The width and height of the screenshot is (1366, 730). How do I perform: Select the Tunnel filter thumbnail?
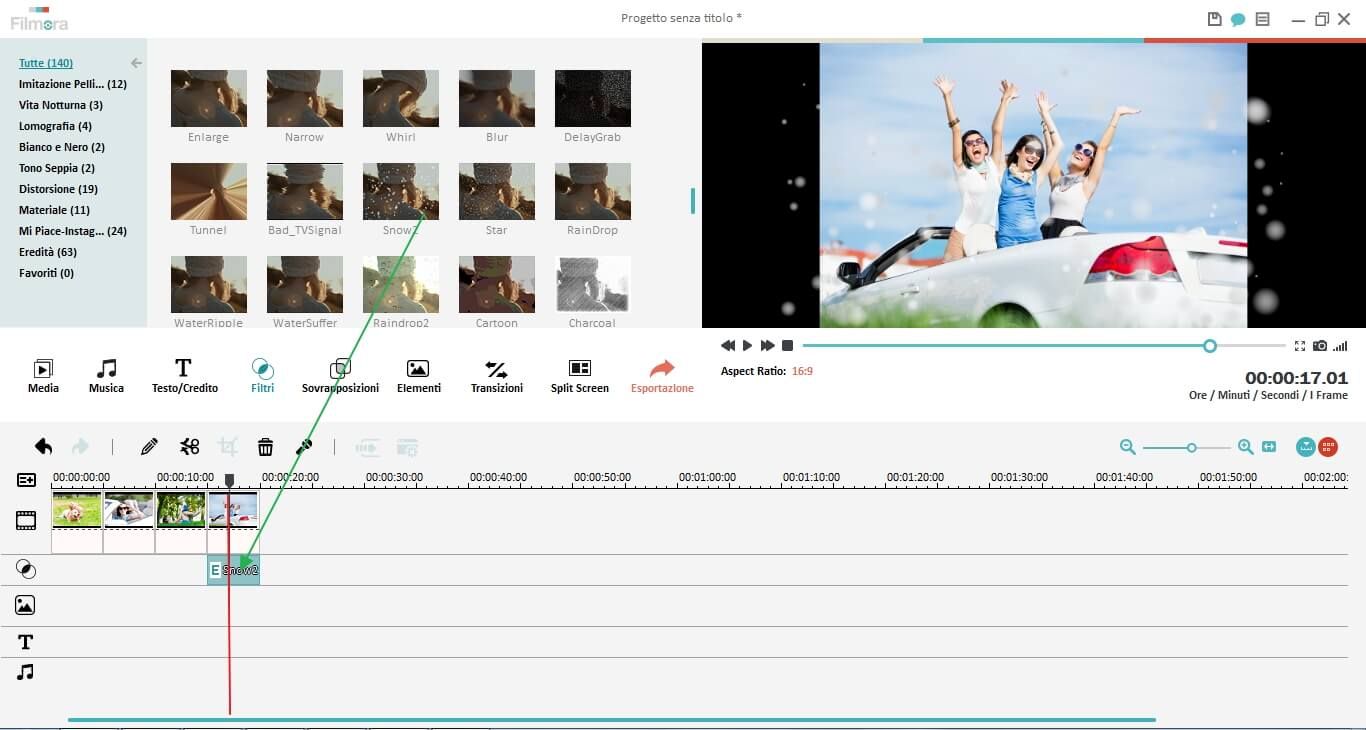point(209,191)
